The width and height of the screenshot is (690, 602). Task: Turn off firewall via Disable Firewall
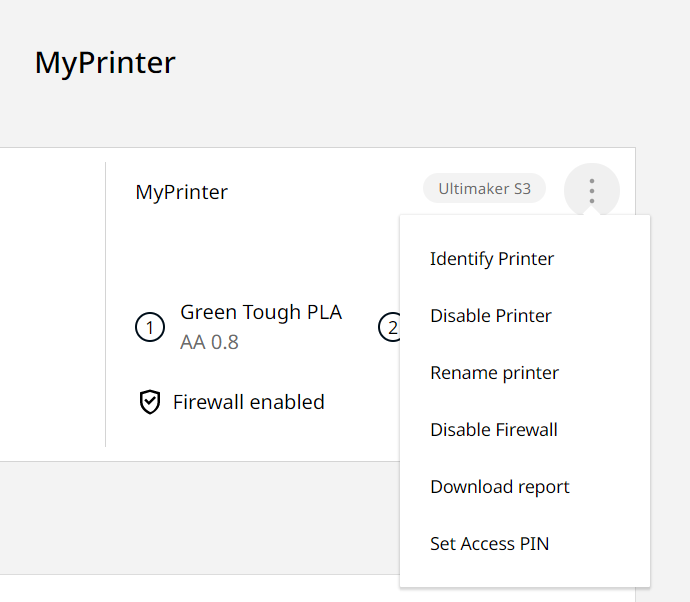(494, 430)
